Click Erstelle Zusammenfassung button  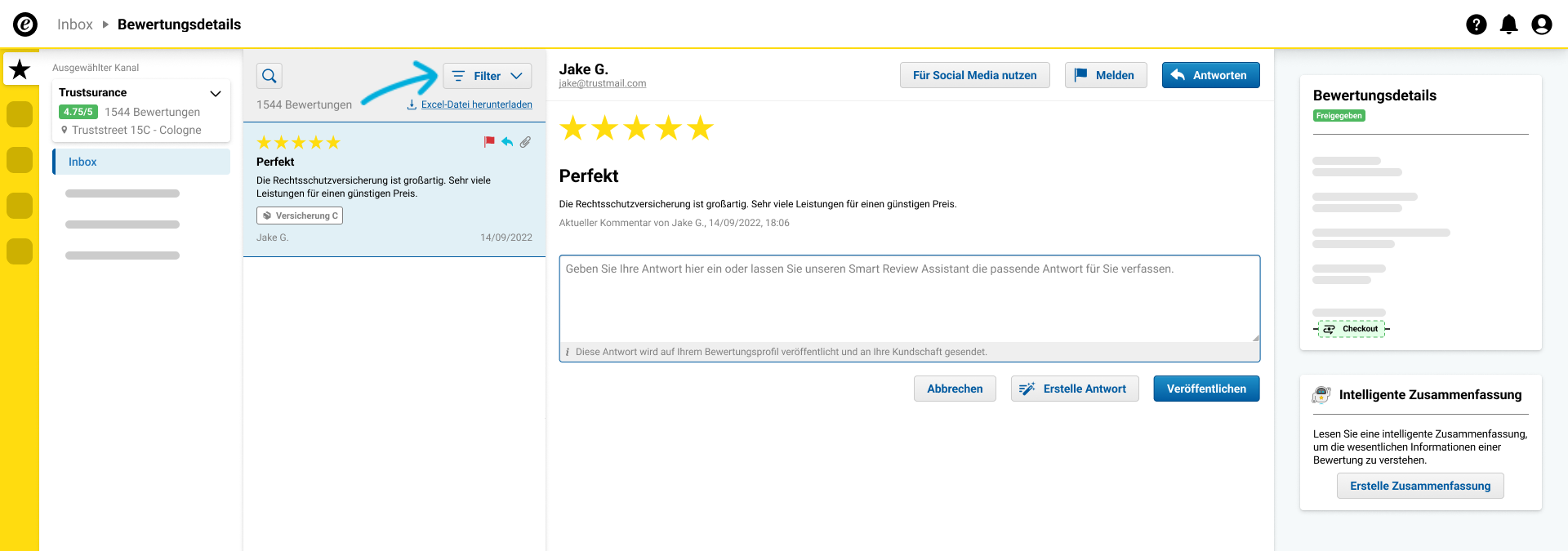tap(1420, 486)
